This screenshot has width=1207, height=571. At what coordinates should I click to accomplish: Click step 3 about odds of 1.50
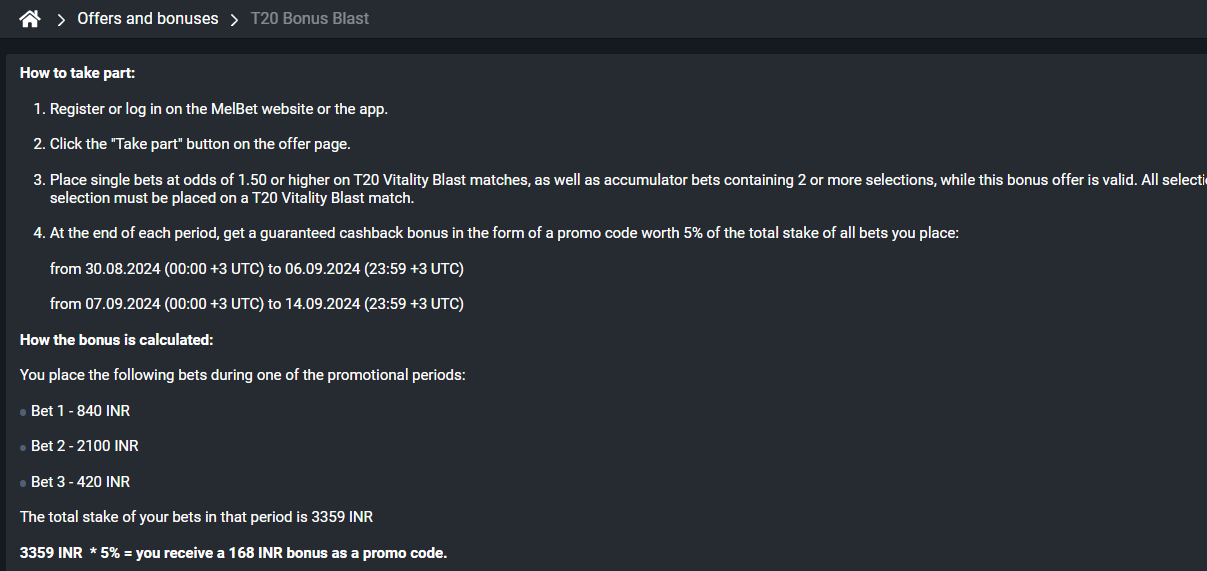[x=620, y=188]
